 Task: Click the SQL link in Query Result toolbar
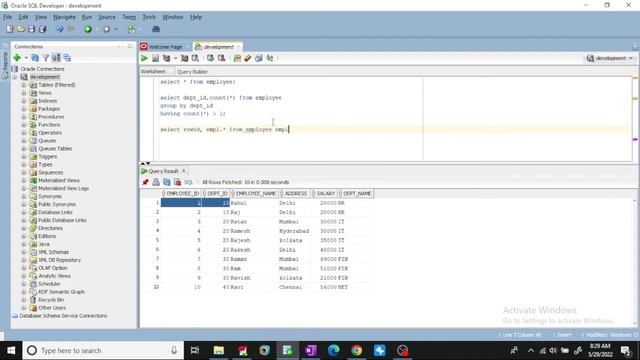(x=188, y=182)
